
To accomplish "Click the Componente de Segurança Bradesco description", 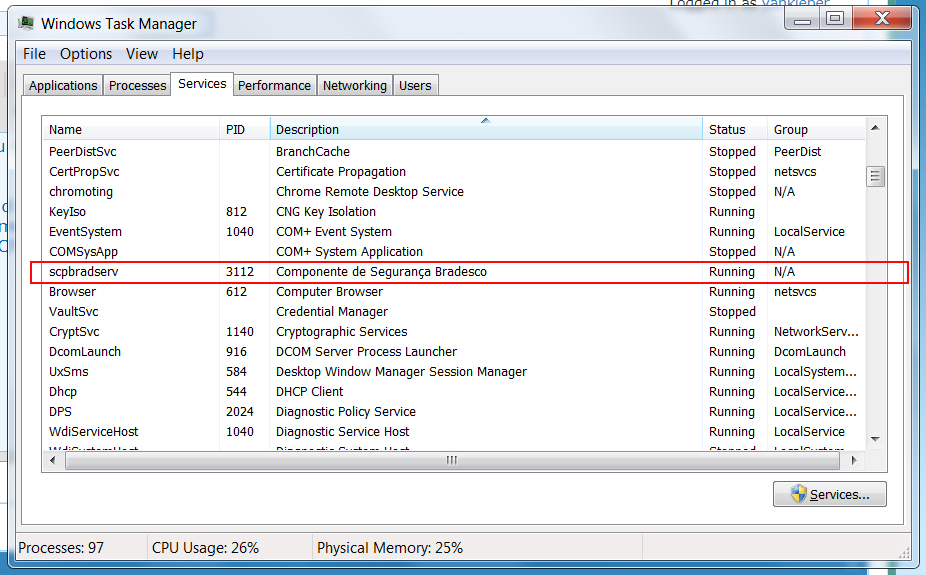I will pos(382,272).
